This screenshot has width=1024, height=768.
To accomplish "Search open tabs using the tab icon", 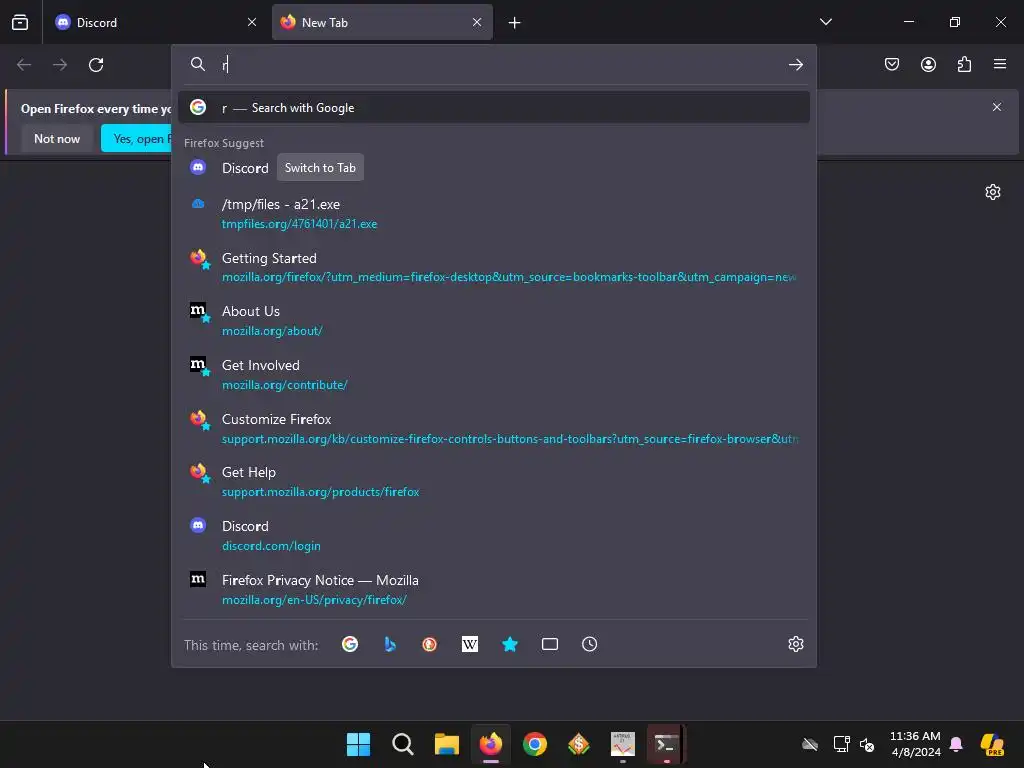I will pos(550,645).
